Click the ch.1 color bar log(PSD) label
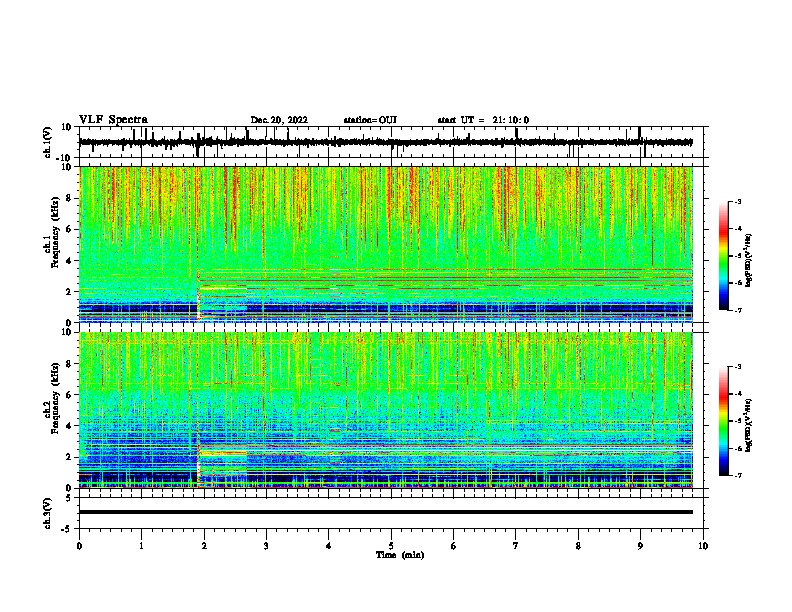 pyautogui.click(x=749, y=260)
